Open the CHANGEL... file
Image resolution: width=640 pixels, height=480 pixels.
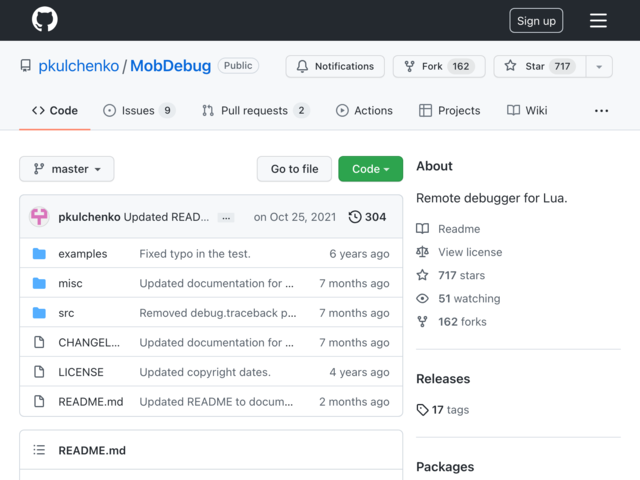click(89, 342)
